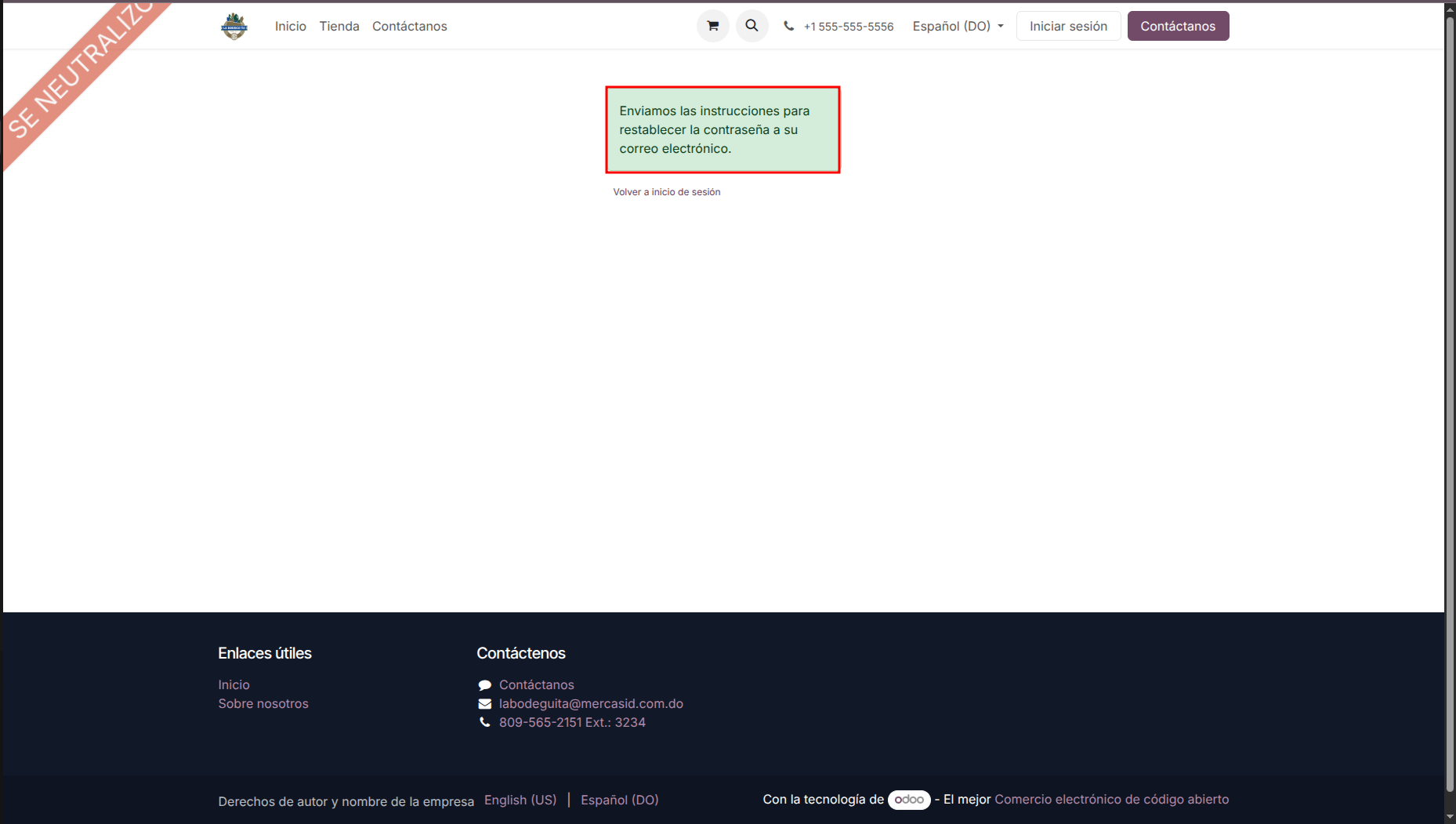Click the Odoo logo badge
The image size is (1456, 824).
click(x=909, y=800)
